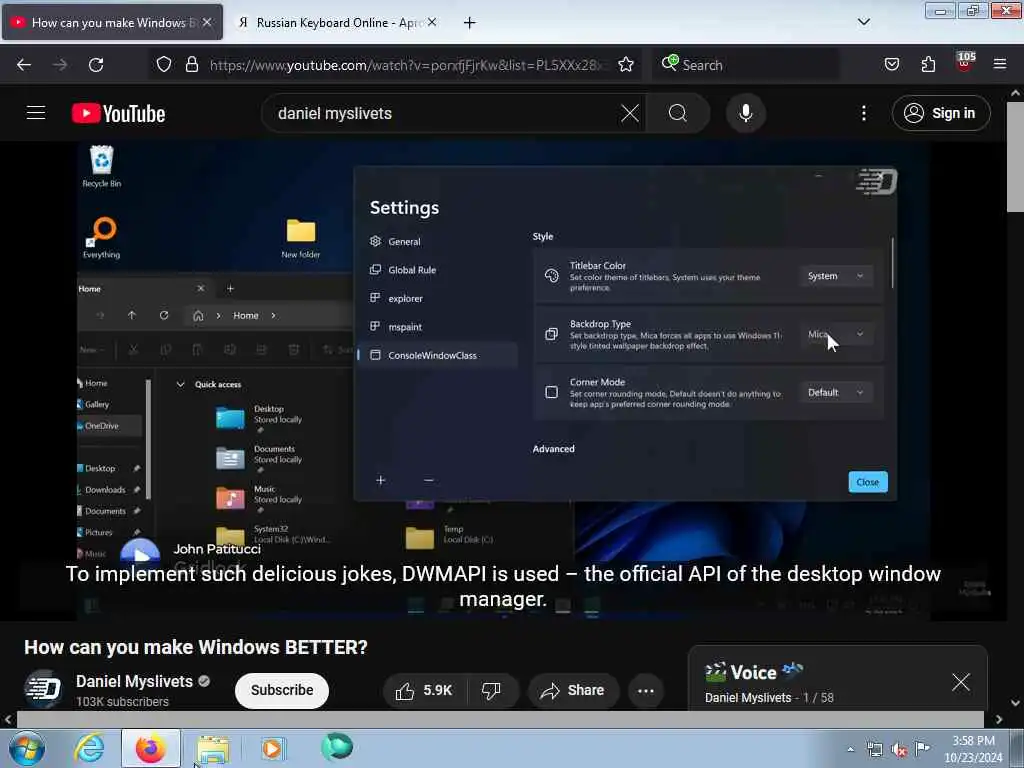Open the Action Center flag icon
The height and width of the screenshot is (768, 1024).
click(x=922, y=748)
